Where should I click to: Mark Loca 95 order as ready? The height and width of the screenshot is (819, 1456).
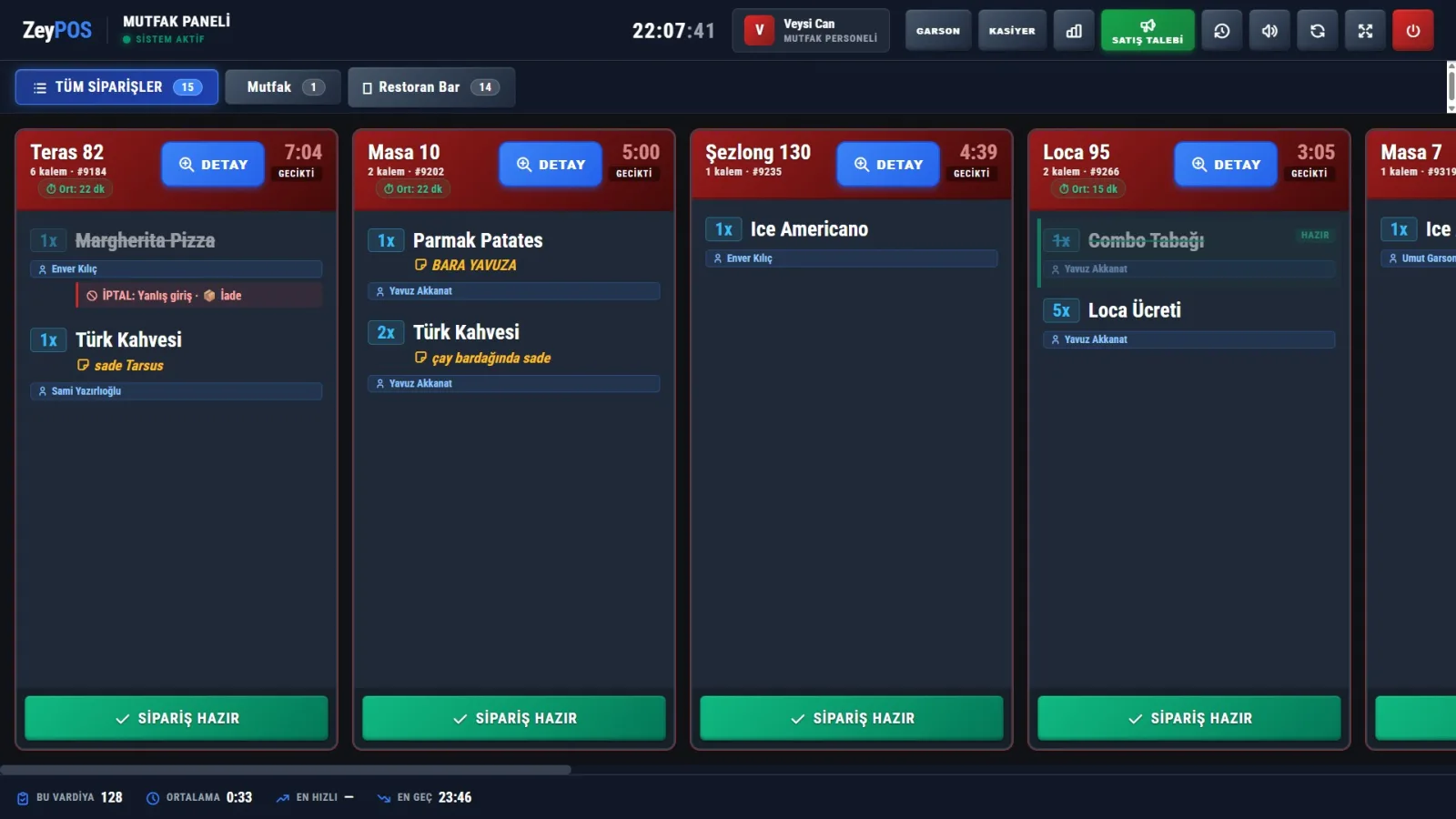point(1189,718)
